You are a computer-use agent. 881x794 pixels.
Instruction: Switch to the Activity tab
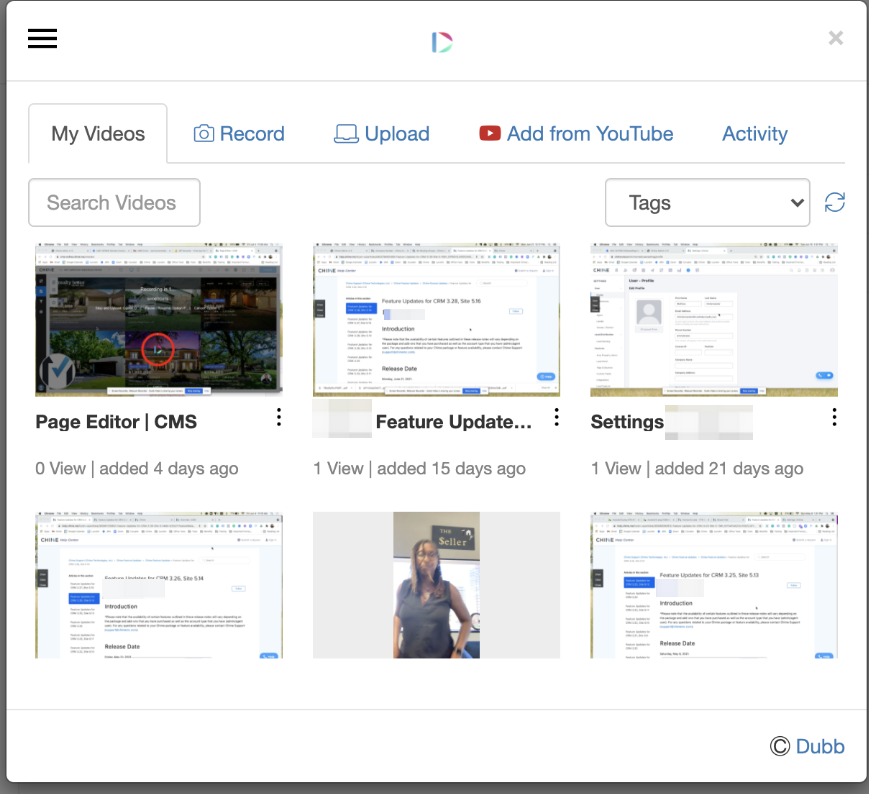click(x=755, y=133)
